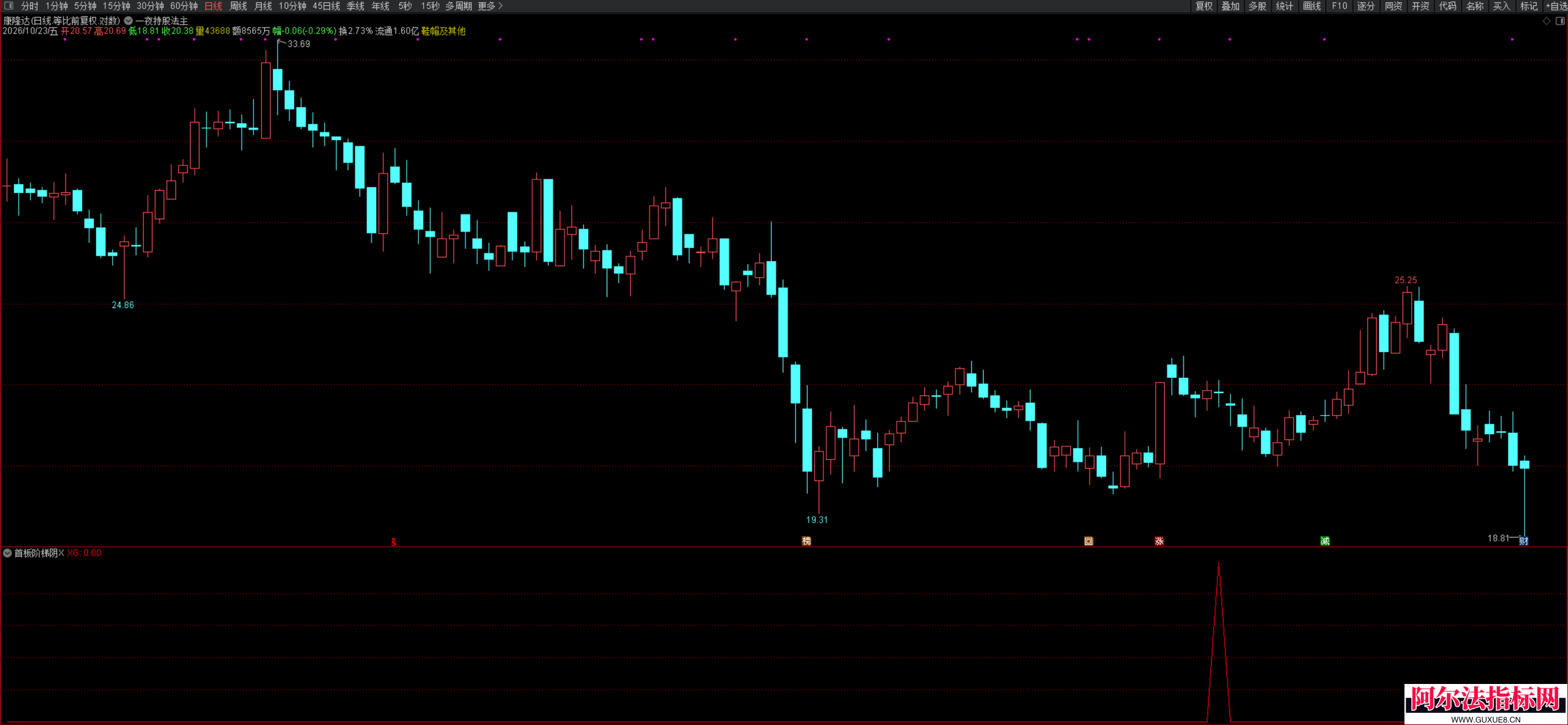This screenshot has width=1568, height=725.
Task: Click the orange 回 marker icon
Action: (1088, 541)
